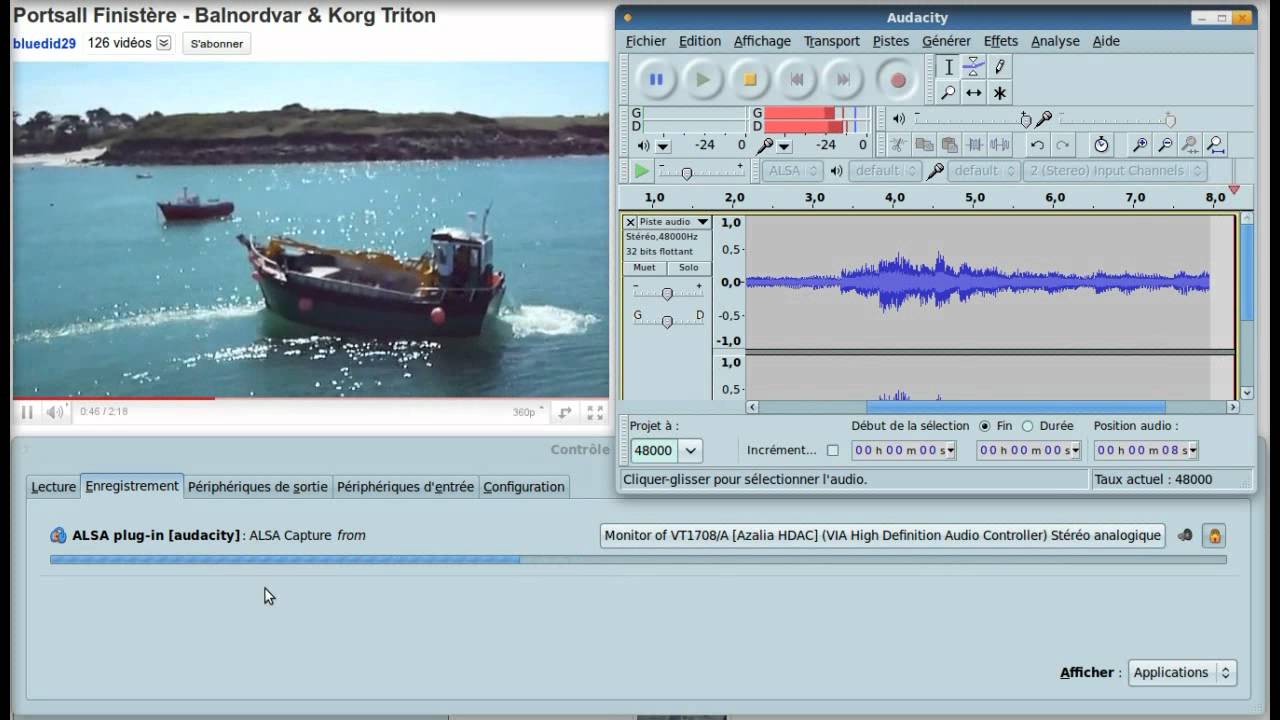Open the Monitor of VT1708/A source dropdown
This screenshot has width=1280, height=720.
[883, 535]
